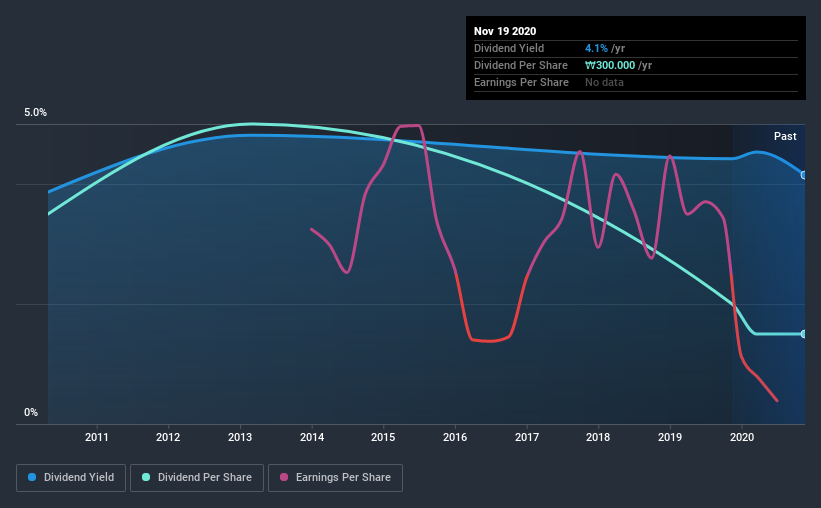Image resolution: width=821 pixels, height=508 pixels.
Task: Click the 2017 x-axis label
Action: pyautogui.click(x=527, y=437)
